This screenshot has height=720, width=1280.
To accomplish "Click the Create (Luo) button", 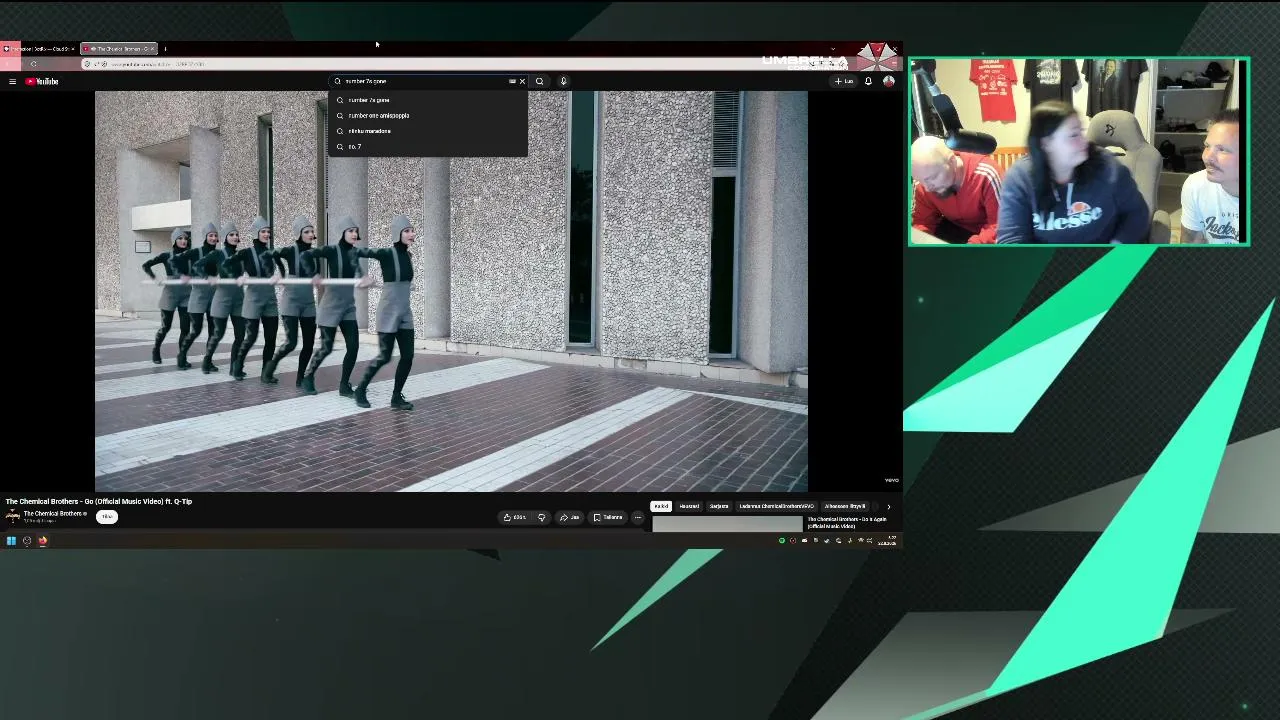I will pos(844,81).
